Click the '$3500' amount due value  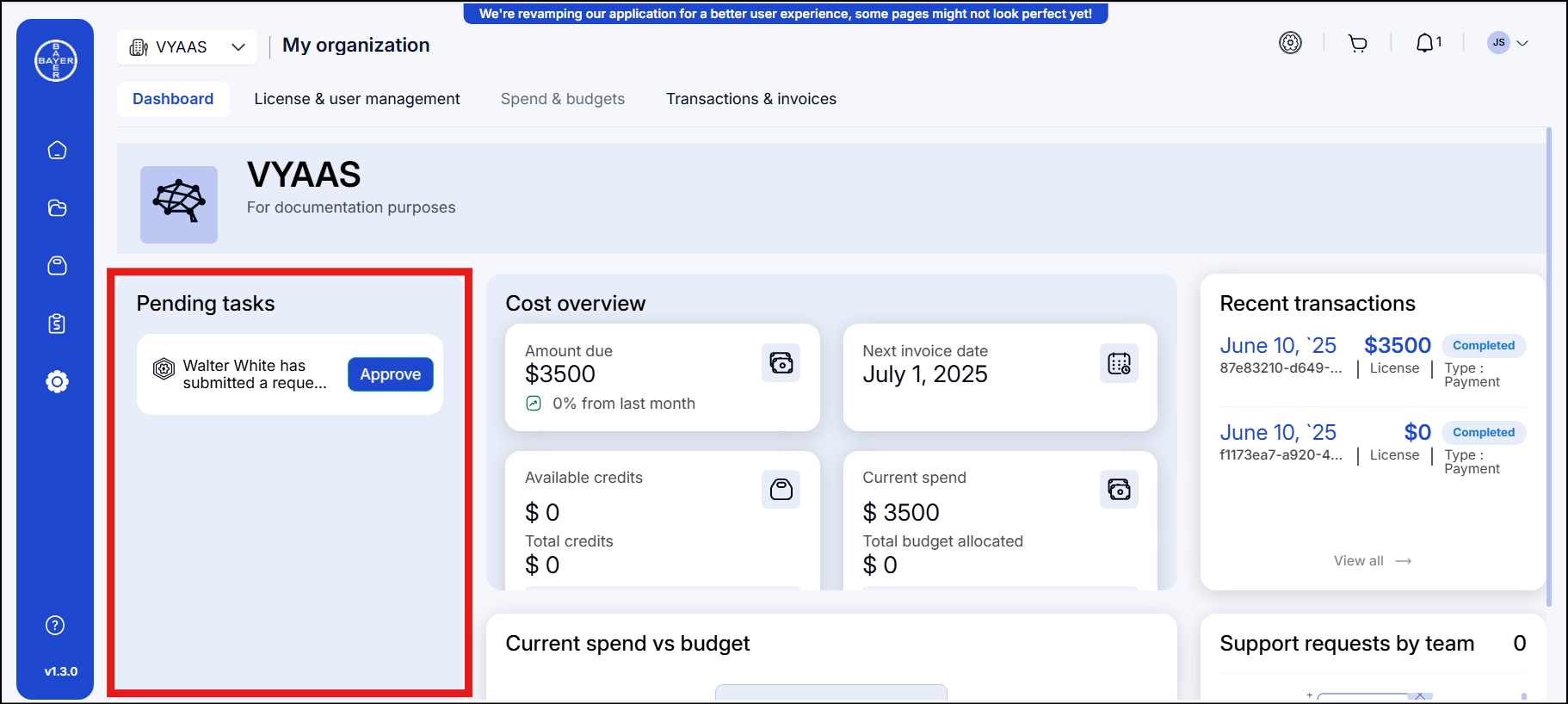560,374
